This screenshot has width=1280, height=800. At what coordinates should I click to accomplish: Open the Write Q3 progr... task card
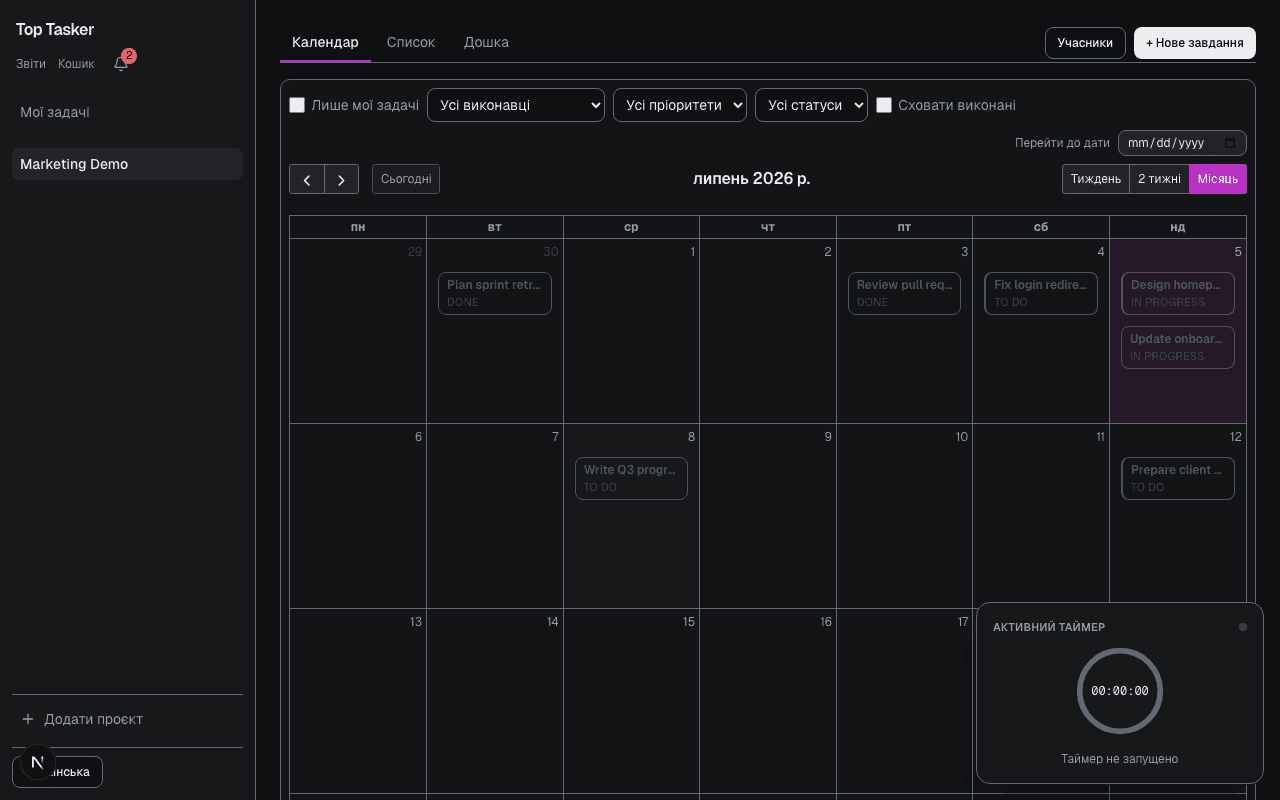631,478
